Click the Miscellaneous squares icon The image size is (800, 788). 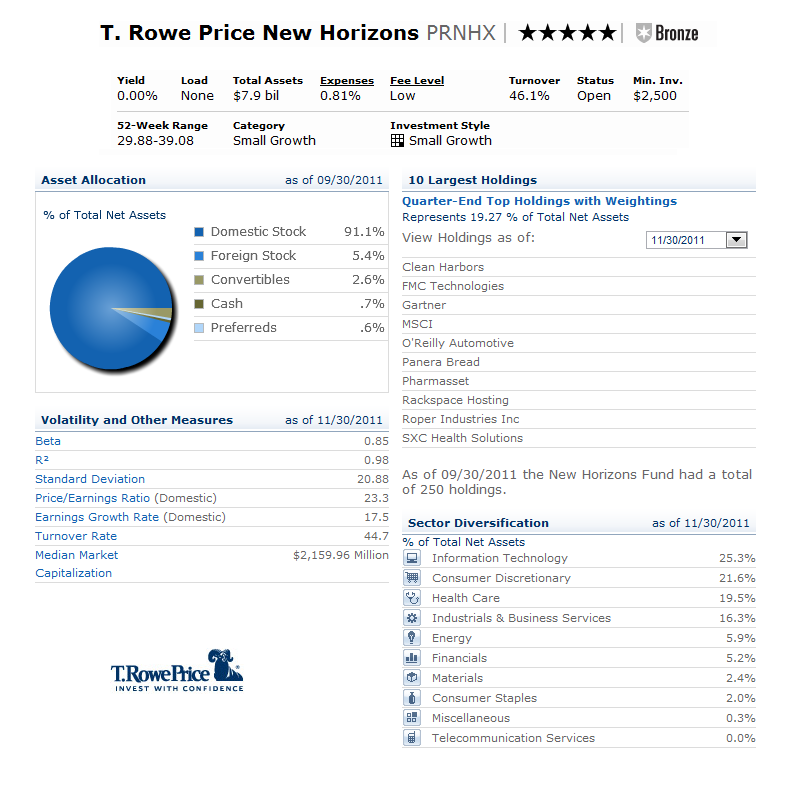(x=412, y=718)
